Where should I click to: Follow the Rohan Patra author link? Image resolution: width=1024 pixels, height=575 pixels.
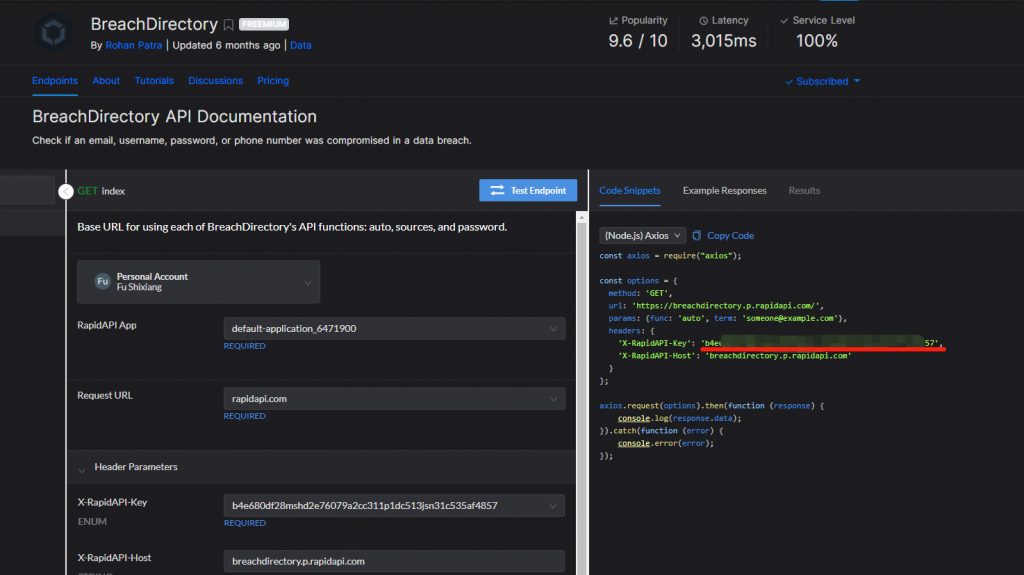[x=136, y=46]
